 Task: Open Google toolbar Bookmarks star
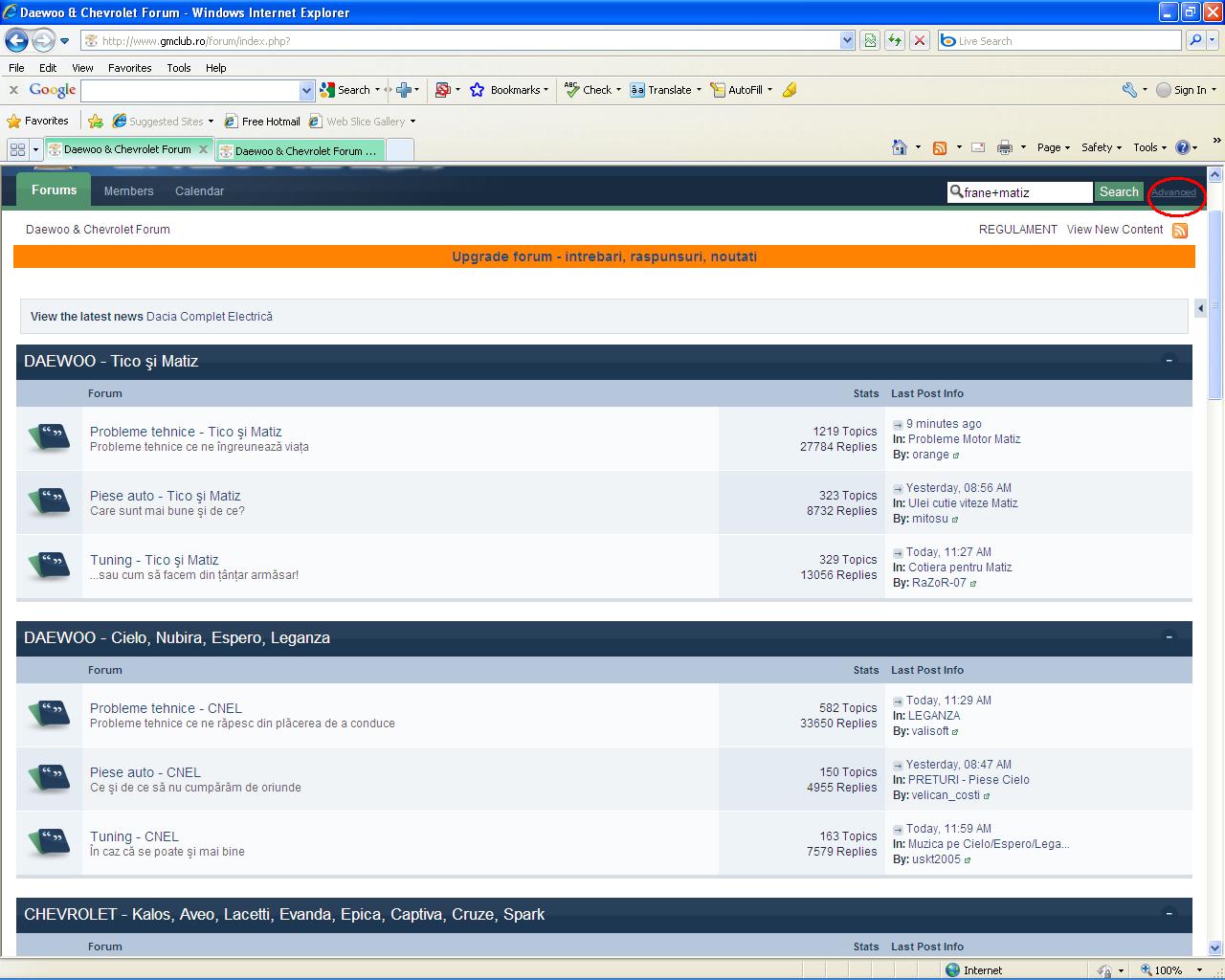pos(478,90)
